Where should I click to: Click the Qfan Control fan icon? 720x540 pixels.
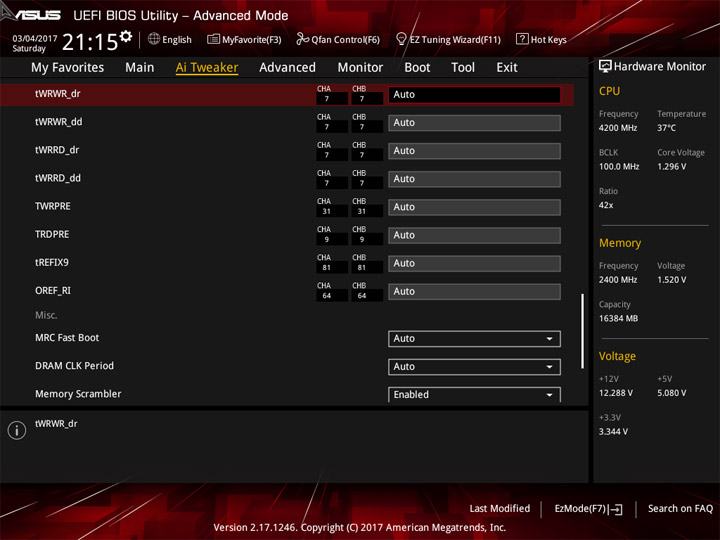(x=303, y=39)
